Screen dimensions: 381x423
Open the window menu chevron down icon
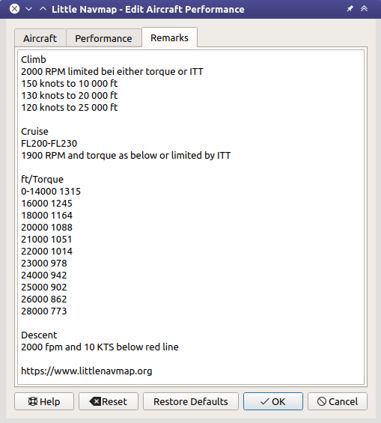[x=29, y=9]
